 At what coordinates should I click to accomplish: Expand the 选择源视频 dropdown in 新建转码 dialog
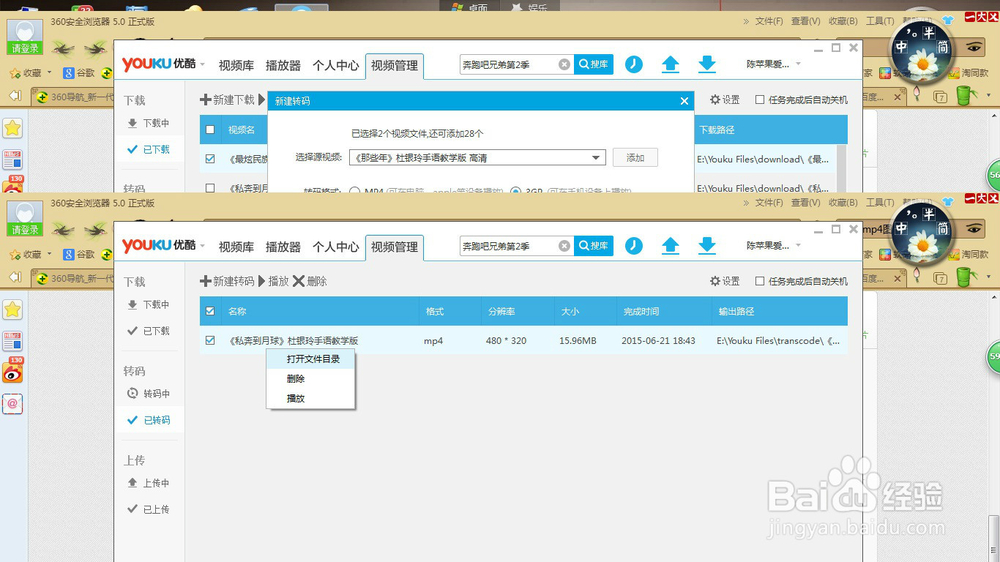(596, 158)
